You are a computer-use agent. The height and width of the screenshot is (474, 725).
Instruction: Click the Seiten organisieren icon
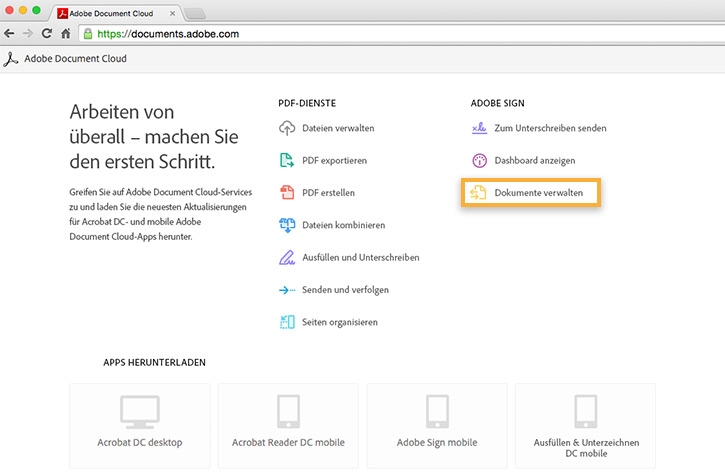[287, 322]
